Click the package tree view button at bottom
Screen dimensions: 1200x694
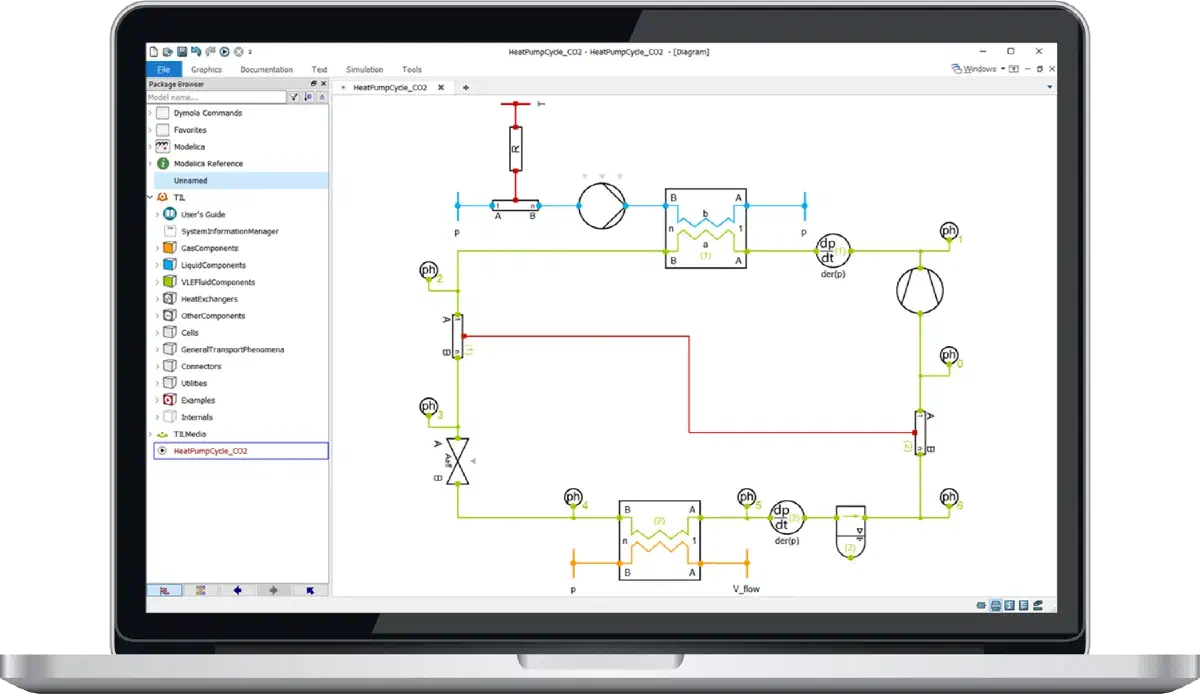tap(165, 591)
